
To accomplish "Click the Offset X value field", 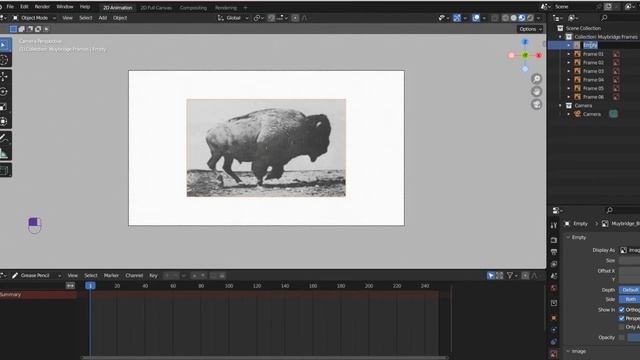I will (630, 271).
